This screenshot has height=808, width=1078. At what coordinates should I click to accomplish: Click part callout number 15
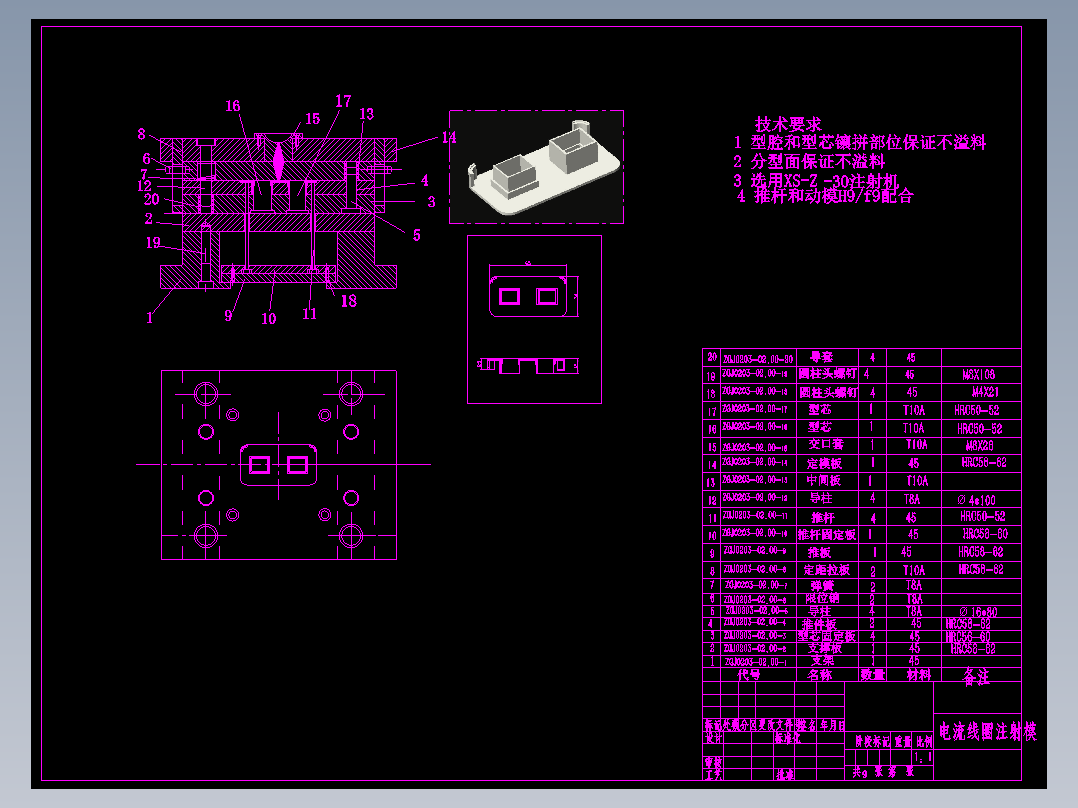pos(312,119)
